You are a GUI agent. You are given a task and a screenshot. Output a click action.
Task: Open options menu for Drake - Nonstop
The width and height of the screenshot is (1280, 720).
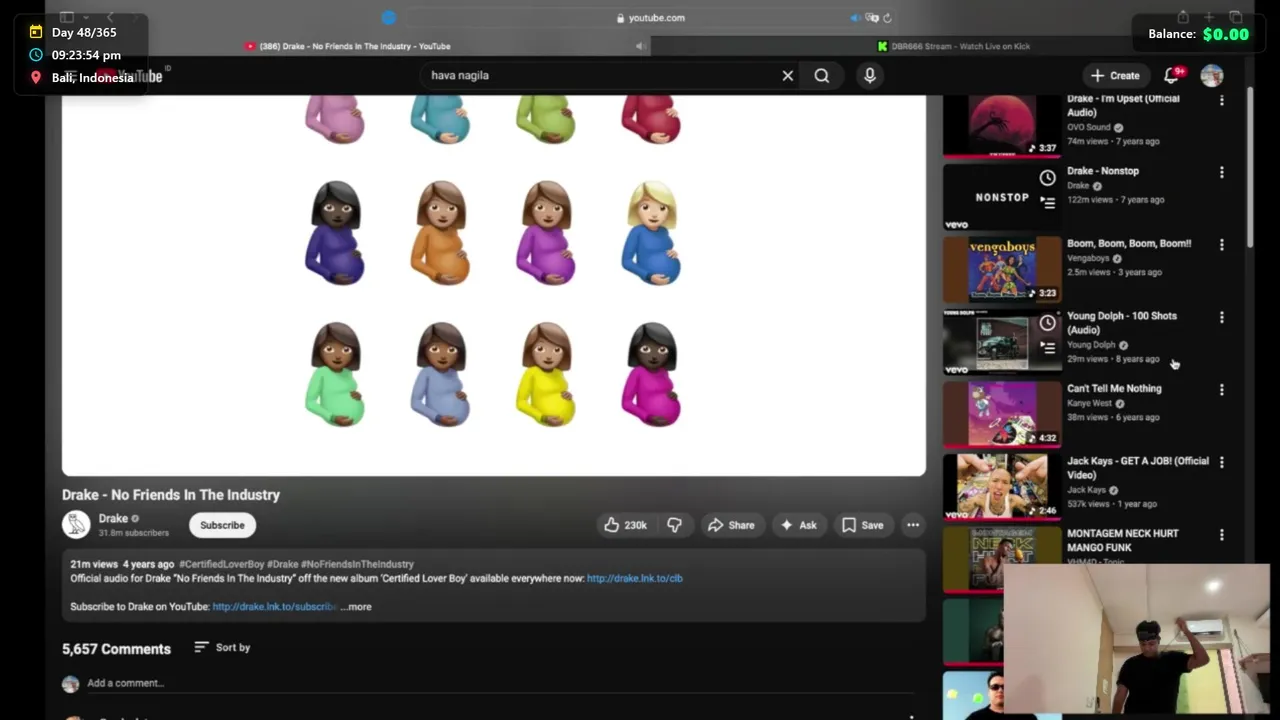coord(1221,172)
